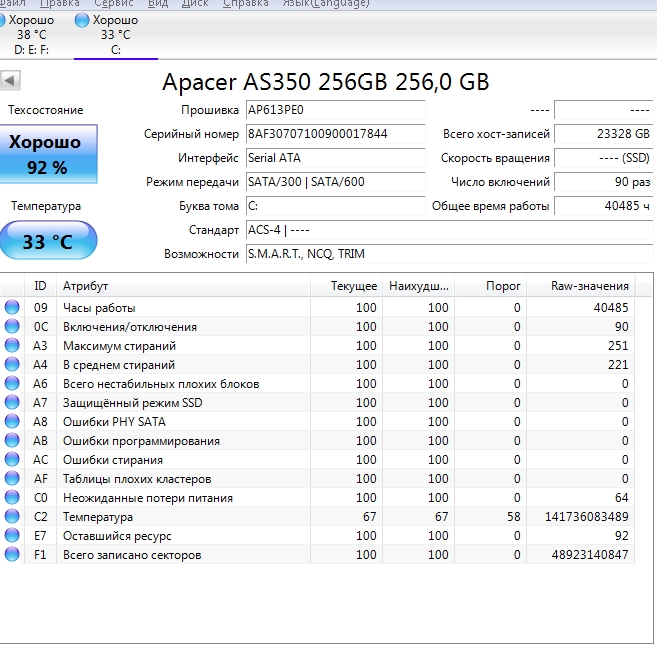Click the Хорошо 92 % health status button
The height and width of the screenshot is (647, 657).
(x=48, y=155)
